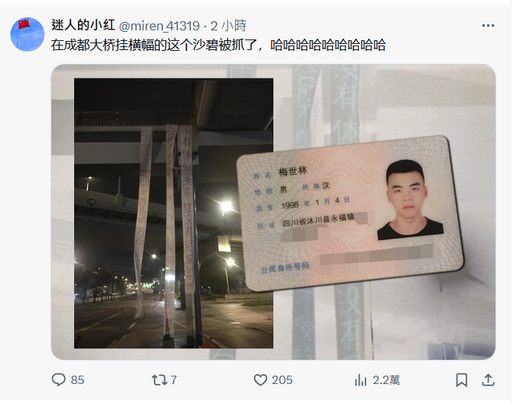Open view analytics bar chart icon
The image size is (524, 403).
point(361,380)
